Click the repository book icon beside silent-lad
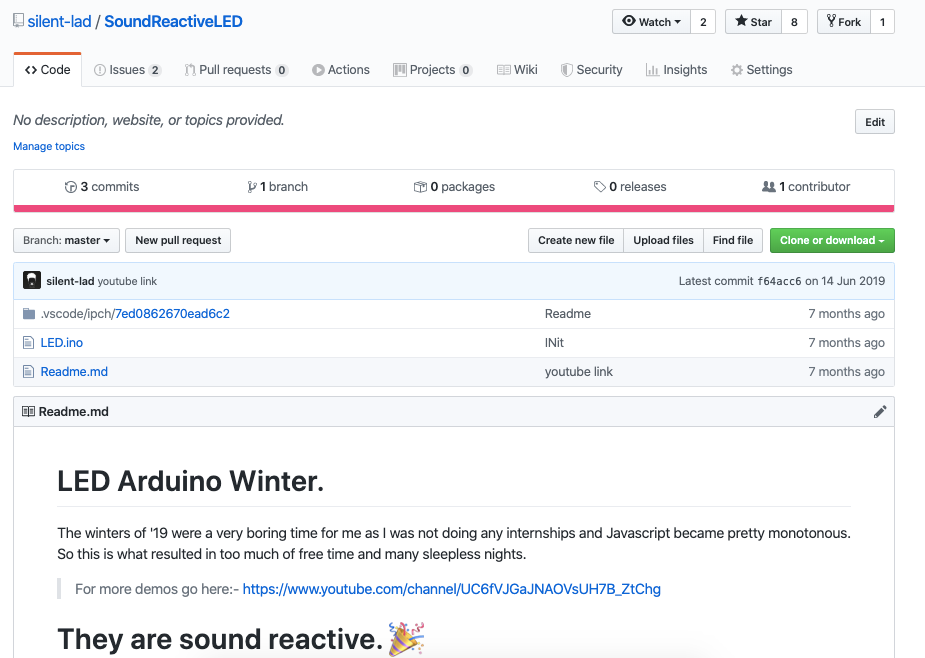Viewport: 925px width, 658px height. tap(19, 21)
